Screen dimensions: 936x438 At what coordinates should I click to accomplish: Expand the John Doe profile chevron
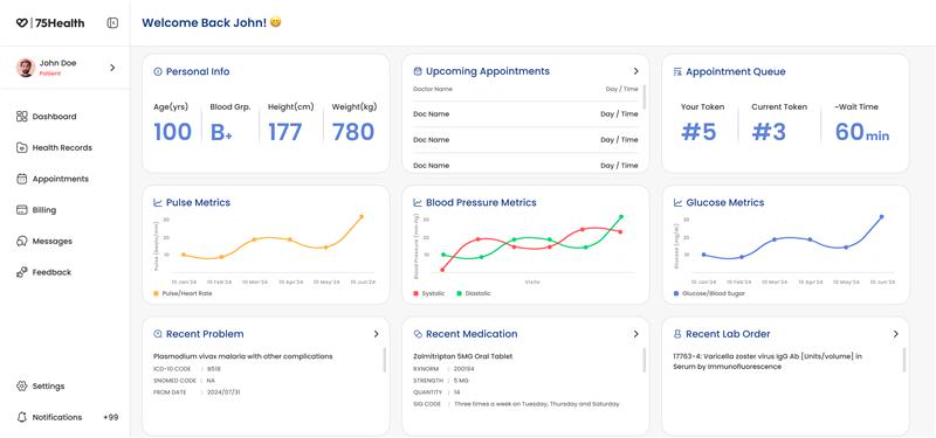tap(112, 67)
